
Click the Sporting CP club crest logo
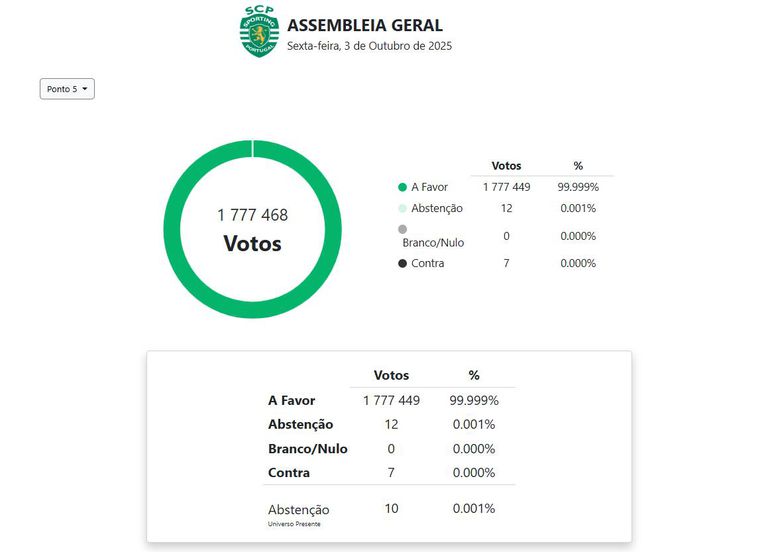coord(259,31)
